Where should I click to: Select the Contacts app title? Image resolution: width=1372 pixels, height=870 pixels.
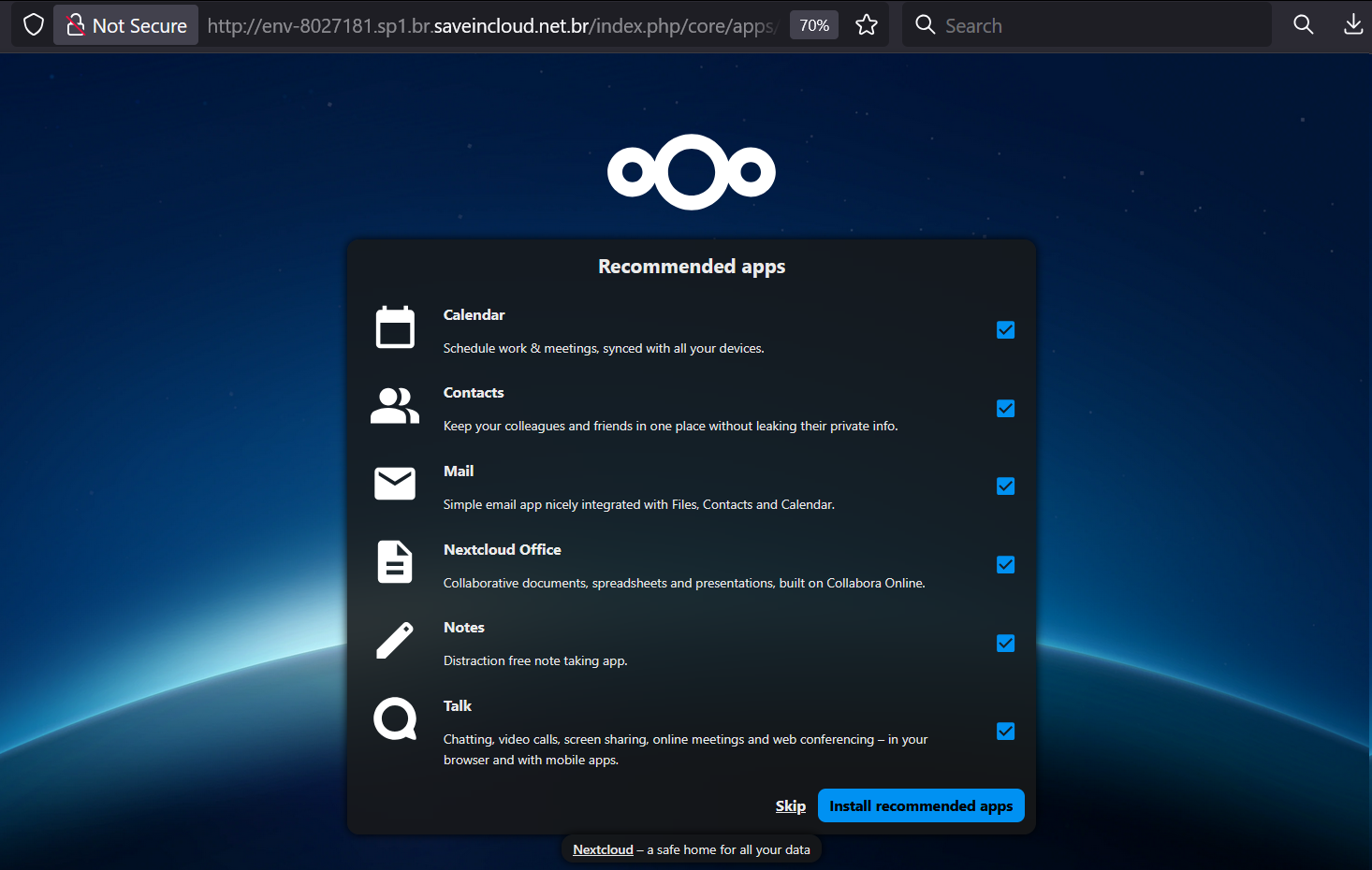(474, 393)
